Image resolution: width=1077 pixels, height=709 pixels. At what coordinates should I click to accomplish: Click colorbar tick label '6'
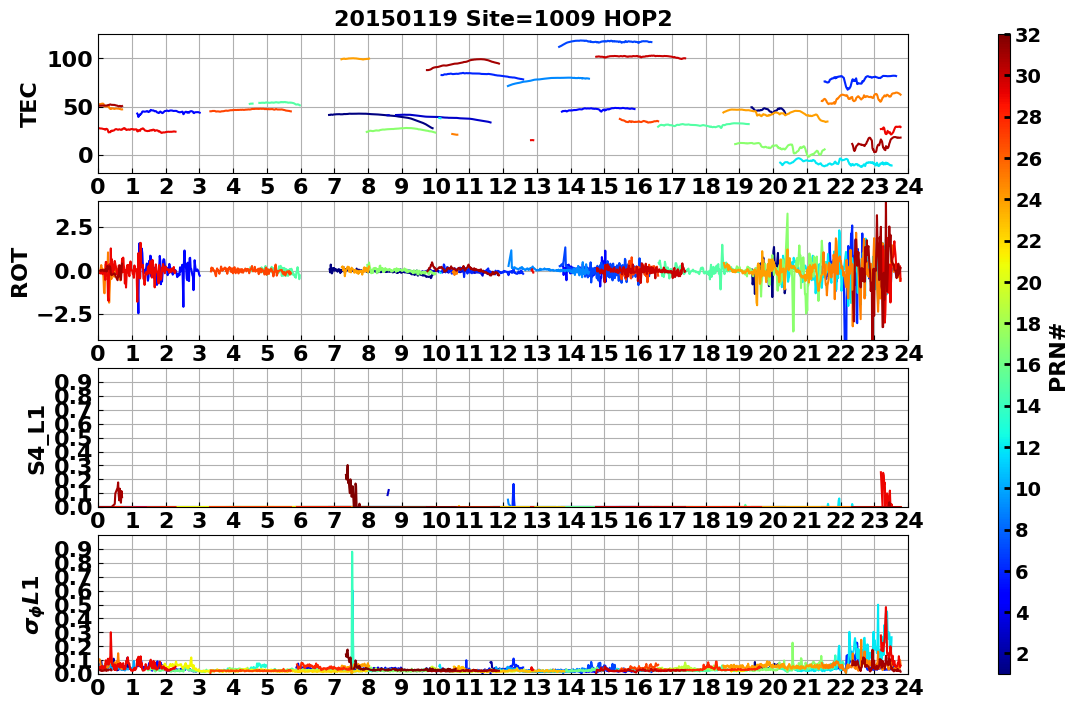coord(1023,571)
